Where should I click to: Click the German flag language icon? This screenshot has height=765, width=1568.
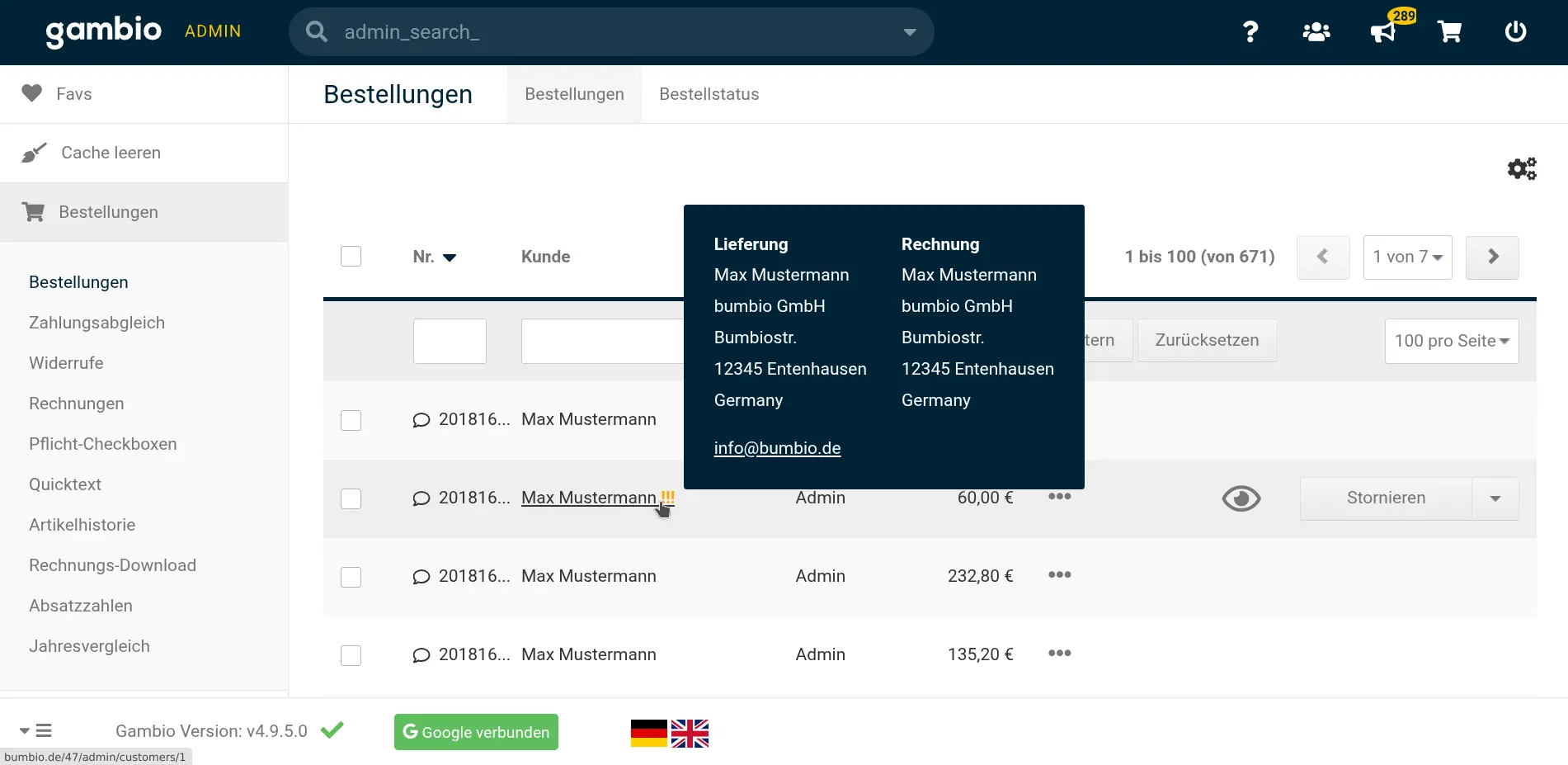point(649,733)
